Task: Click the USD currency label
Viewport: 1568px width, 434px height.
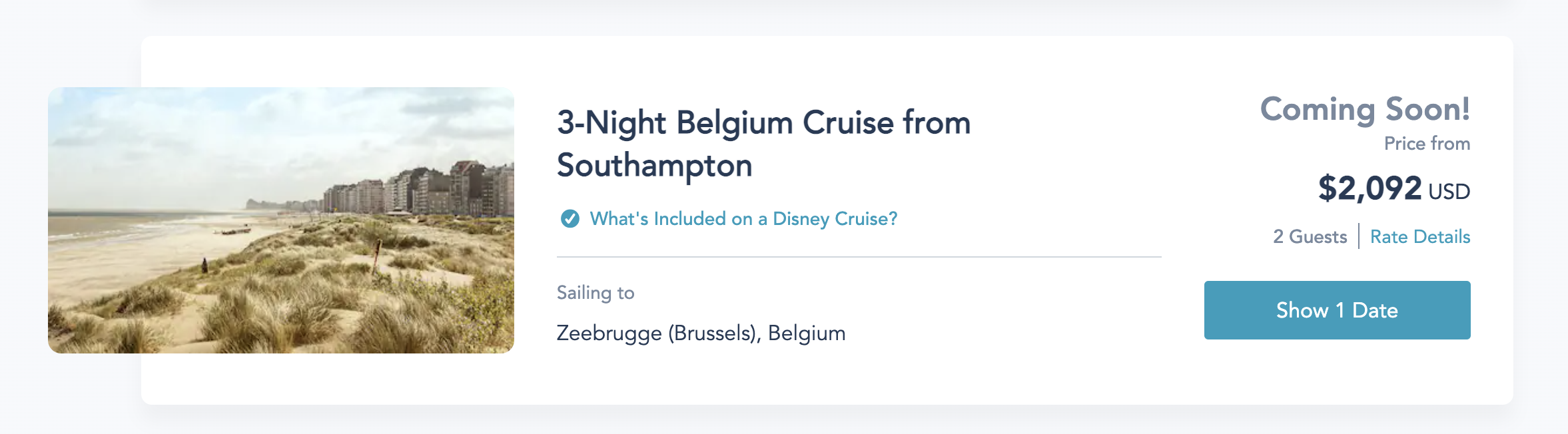Action: (1449, 192)
